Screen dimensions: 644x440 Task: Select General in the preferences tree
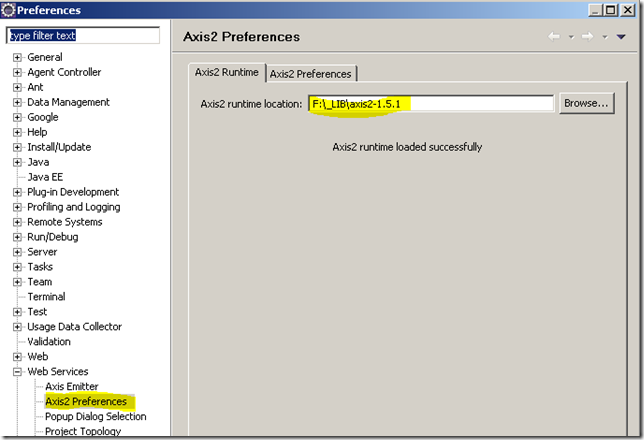(45, 57)
